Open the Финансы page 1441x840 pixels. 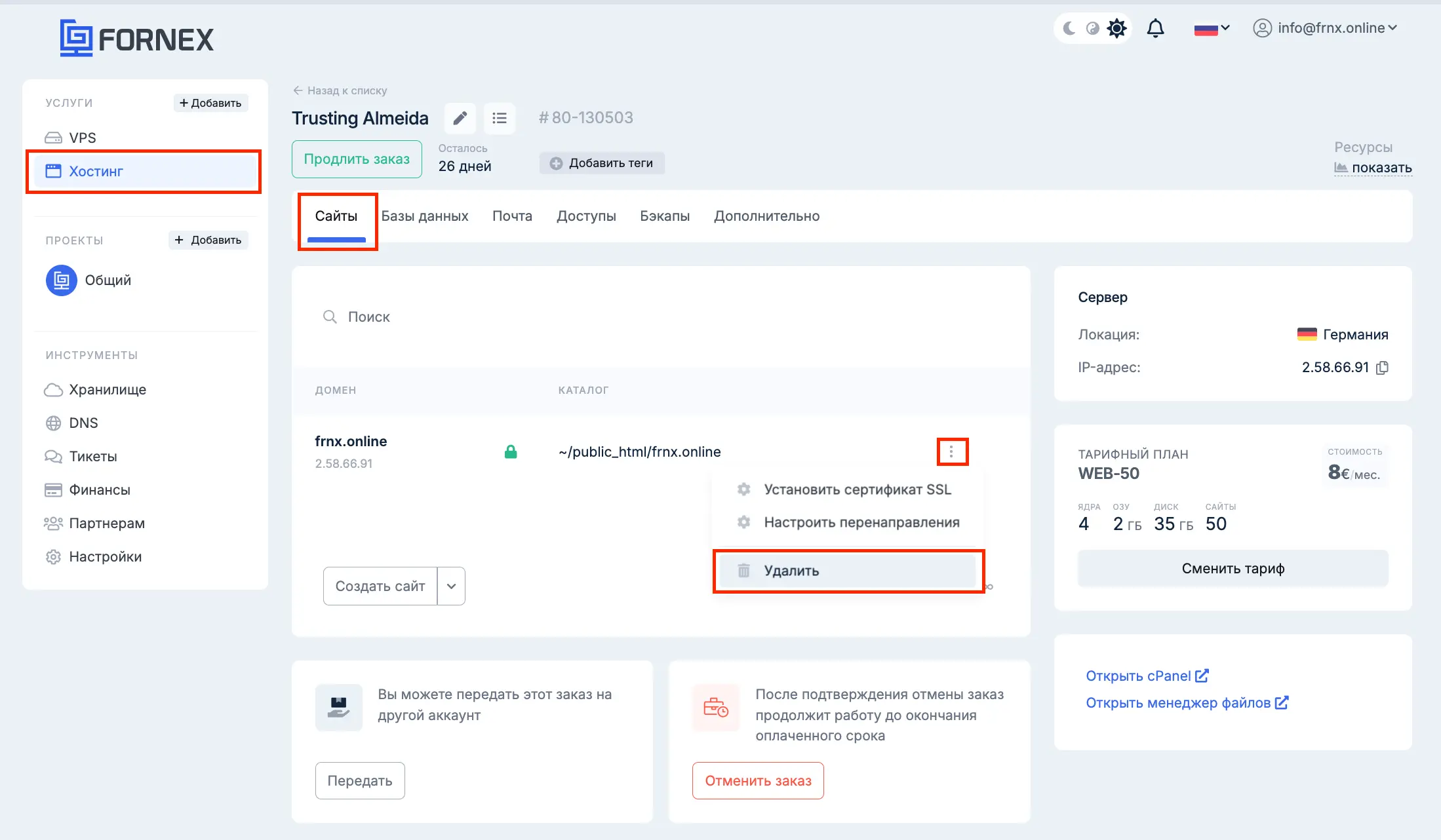point(87,490)
